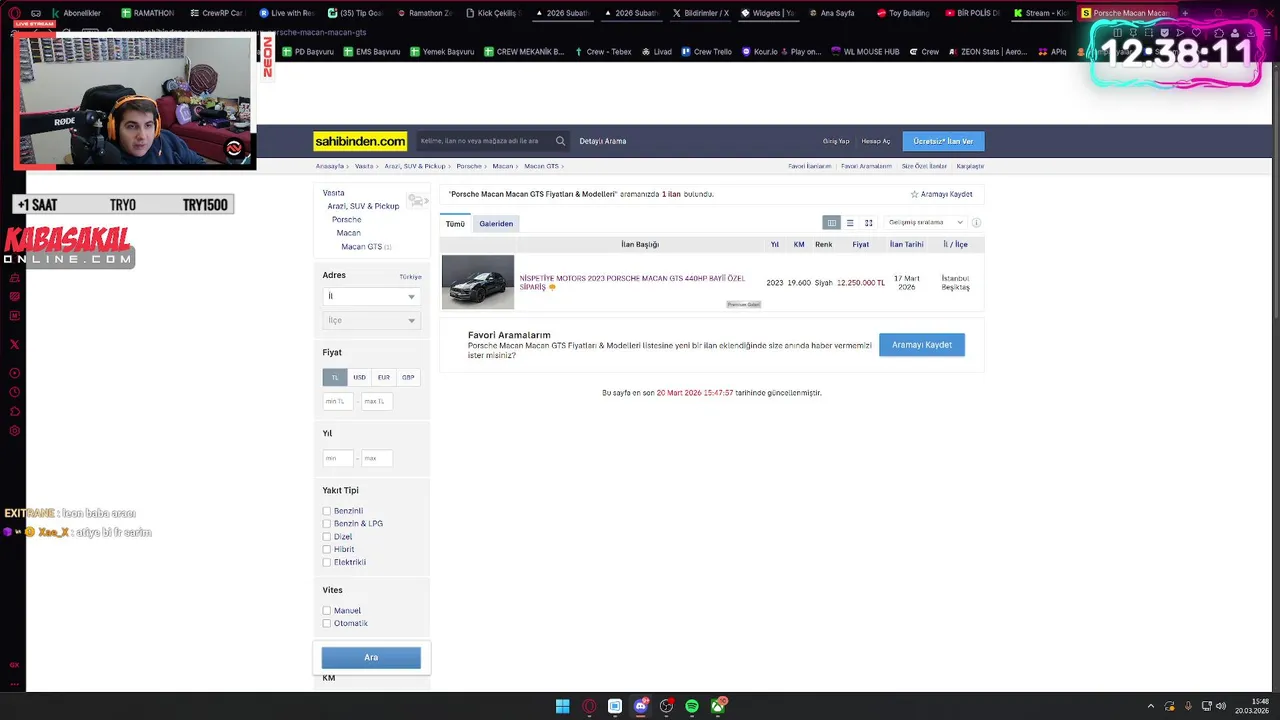
Task: Click Giriş Yap link
Action: [x=836, y=141]
